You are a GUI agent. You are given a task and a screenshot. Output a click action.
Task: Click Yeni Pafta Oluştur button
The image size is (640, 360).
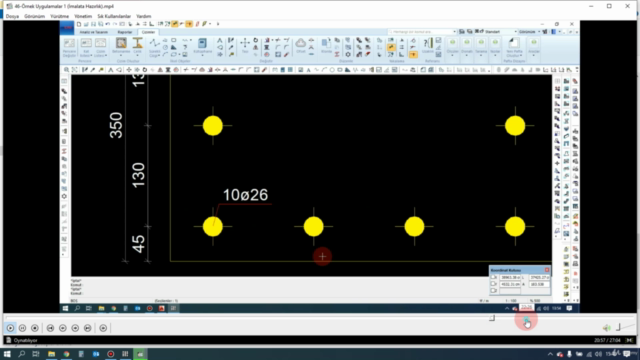514,48
